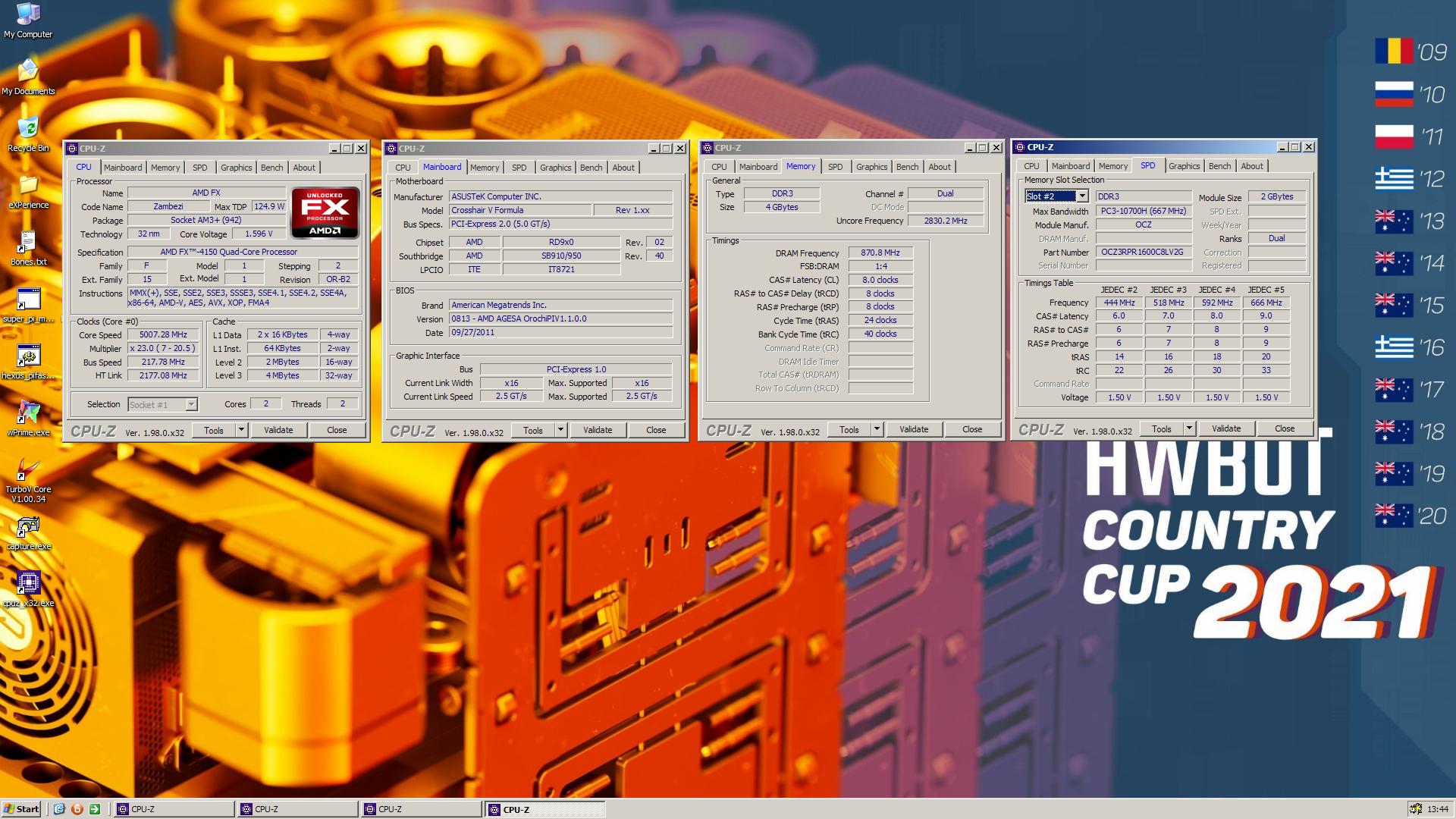Click Validate in Mainboard CPU-Z window
This screenshot has height=819, width=1456.
pyautogui.click(x=598, y=430)
